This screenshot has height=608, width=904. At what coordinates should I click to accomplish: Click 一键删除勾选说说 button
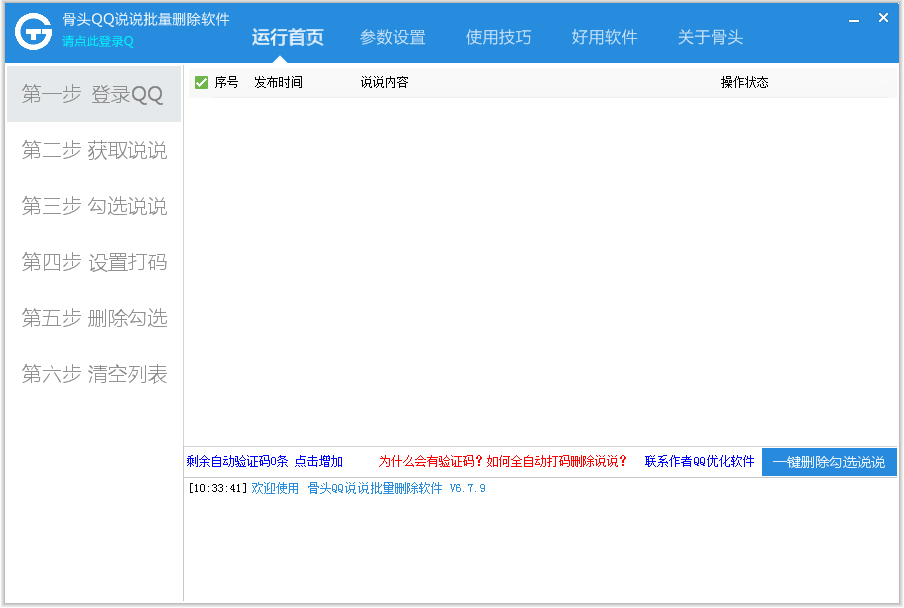tap(828, 462)
